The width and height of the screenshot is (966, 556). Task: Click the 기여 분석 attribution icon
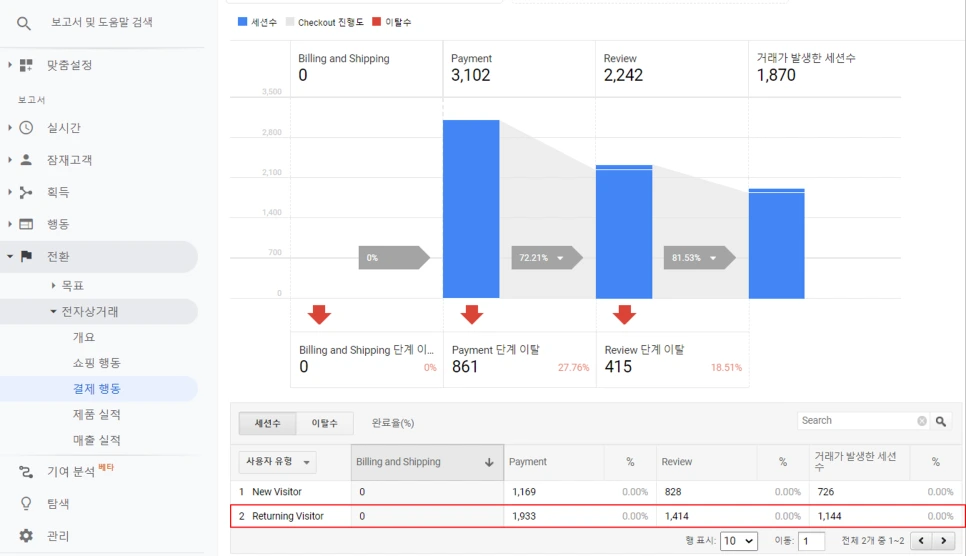26,472
